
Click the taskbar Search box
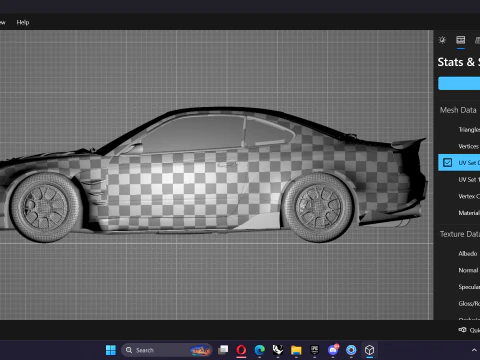(x=167, y=350)
